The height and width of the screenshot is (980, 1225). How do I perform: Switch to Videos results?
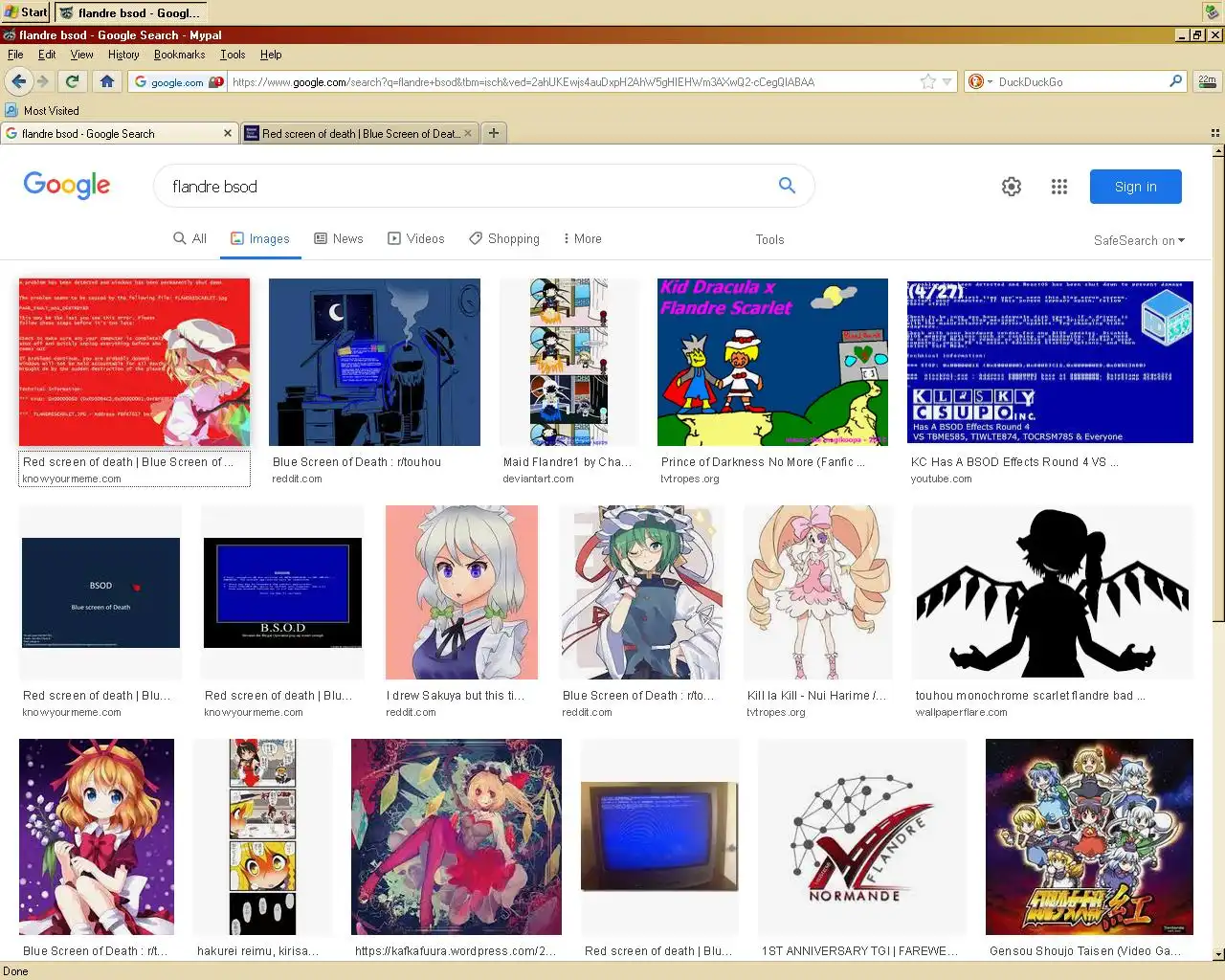(416, 238)
